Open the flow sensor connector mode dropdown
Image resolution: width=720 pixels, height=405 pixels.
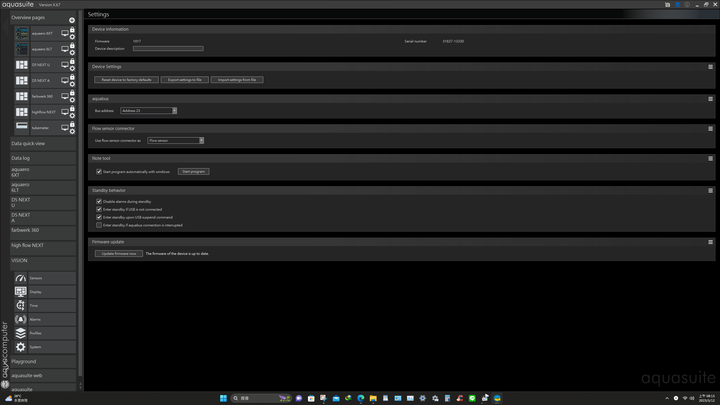pos(175,141)
